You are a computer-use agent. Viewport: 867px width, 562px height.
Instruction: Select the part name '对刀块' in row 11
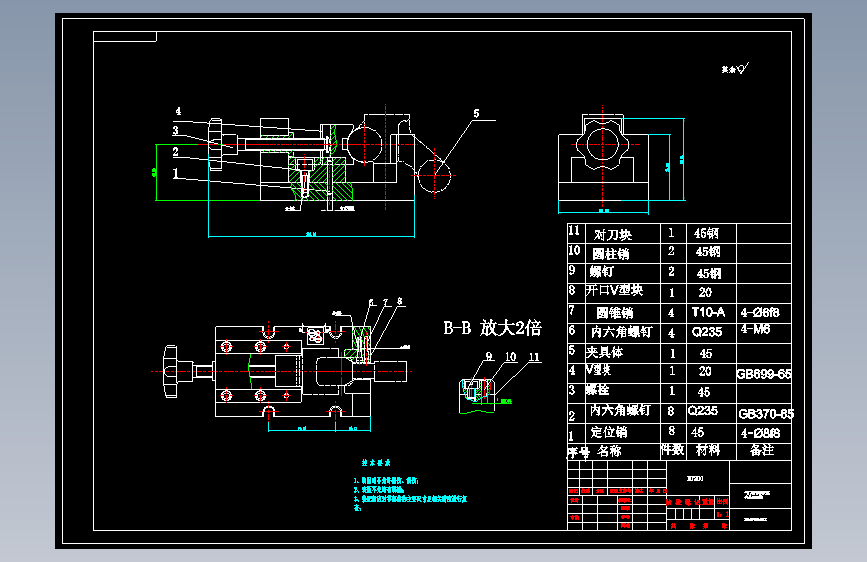[613, 235]
